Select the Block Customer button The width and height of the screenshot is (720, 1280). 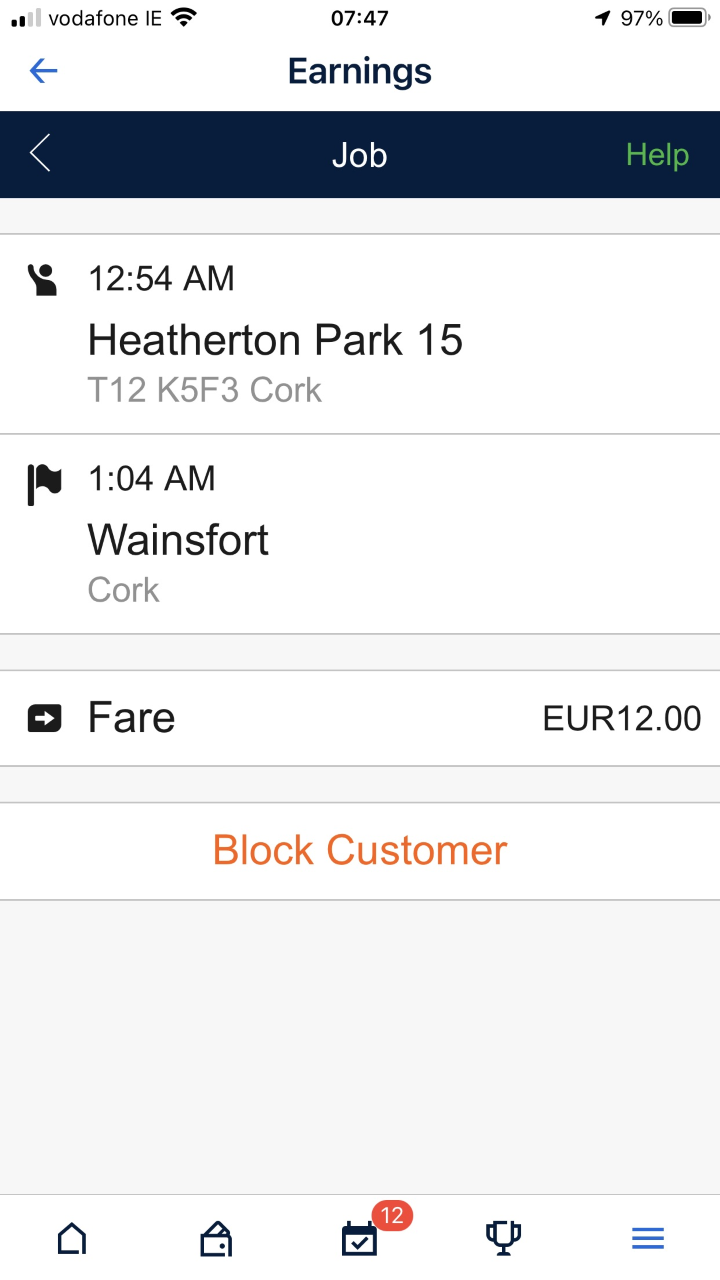[x=360, y=850]
